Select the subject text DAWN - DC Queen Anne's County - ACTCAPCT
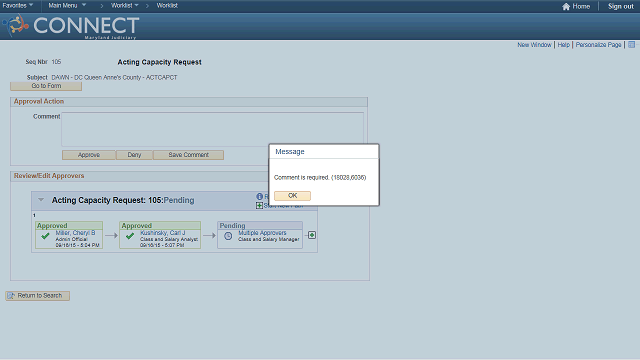The image size is (640, 360). pos(114,78)
